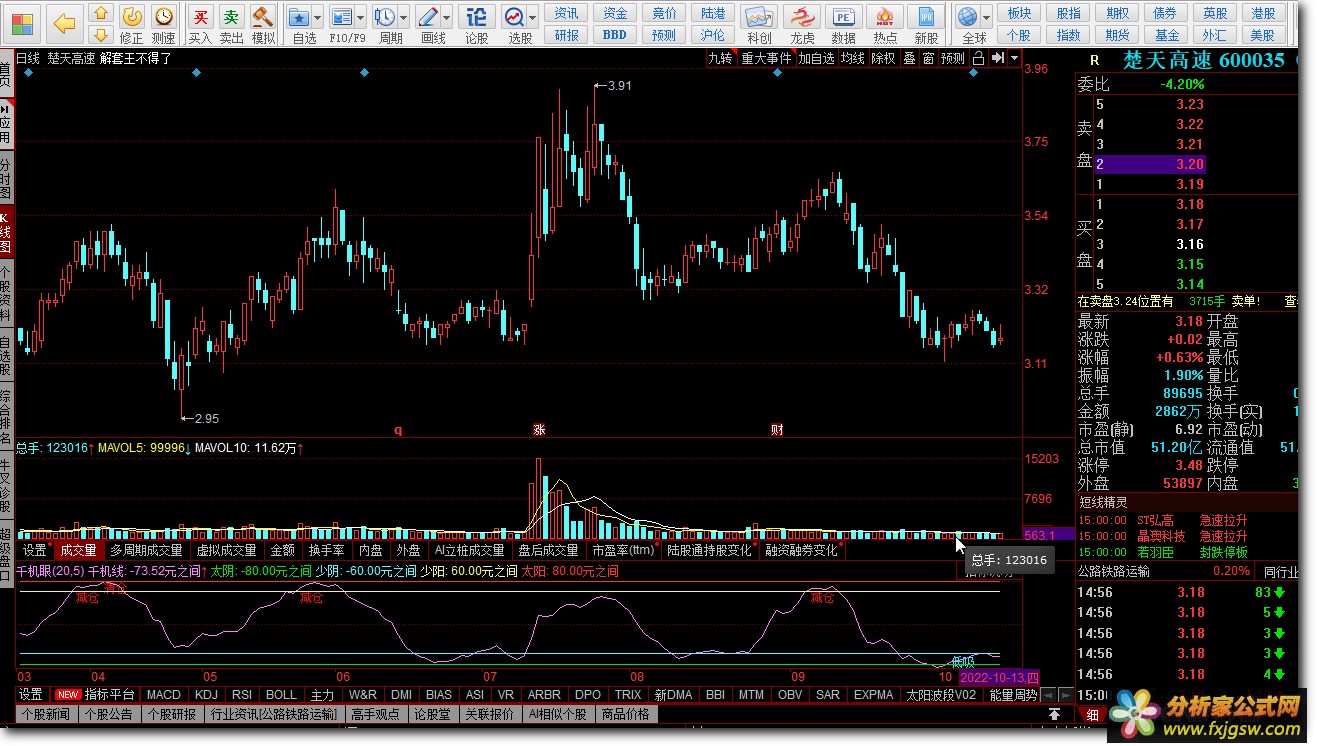Viewport: 1317px width, 746px height.
Task: Open the F10/F9 info icon
Action: pos(341,17)
